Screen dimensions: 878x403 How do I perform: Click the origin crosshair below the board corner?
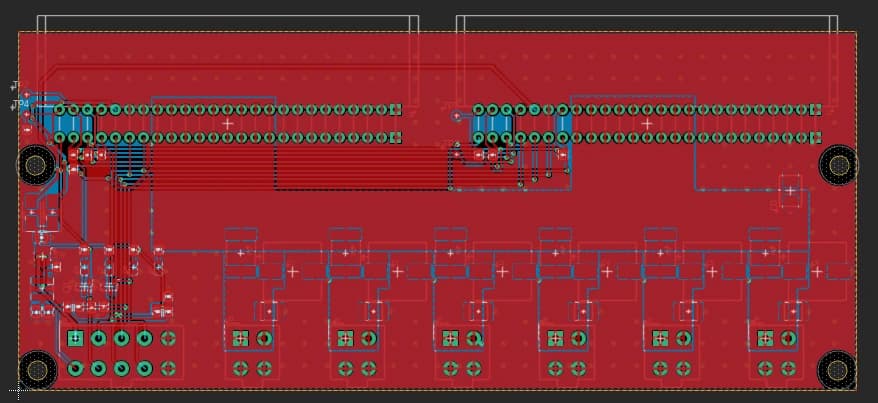[x=18, y=390]
